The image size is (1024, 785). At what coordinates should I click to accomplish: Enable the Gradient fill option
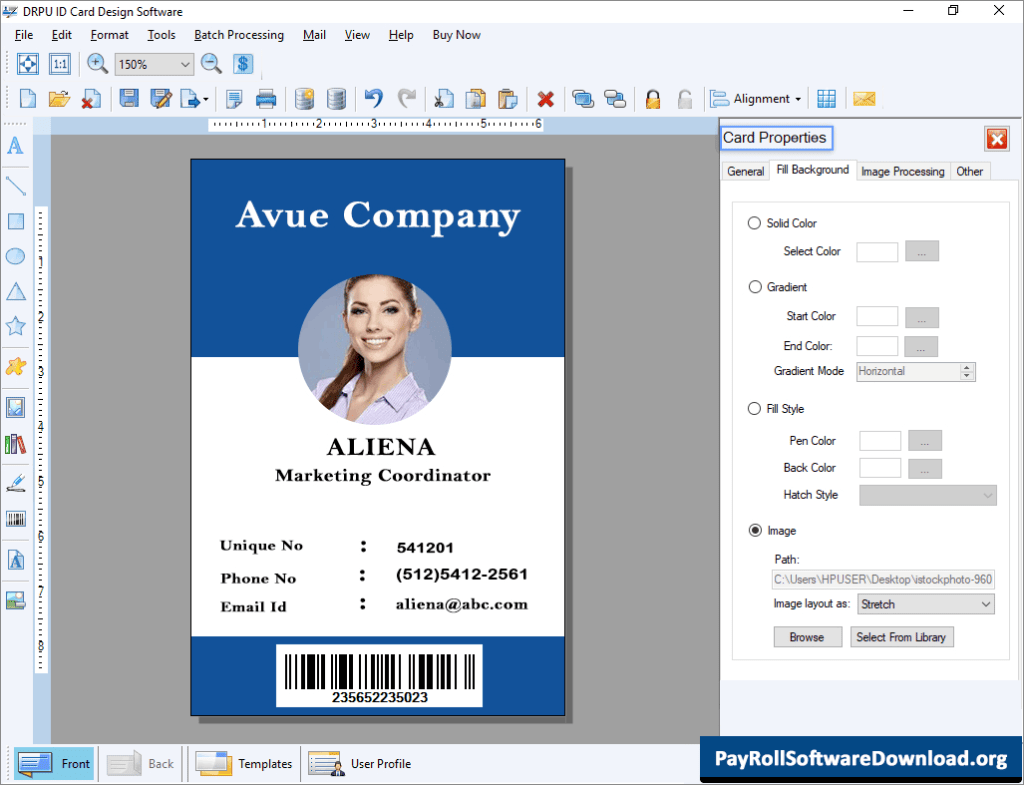(754, 287)
